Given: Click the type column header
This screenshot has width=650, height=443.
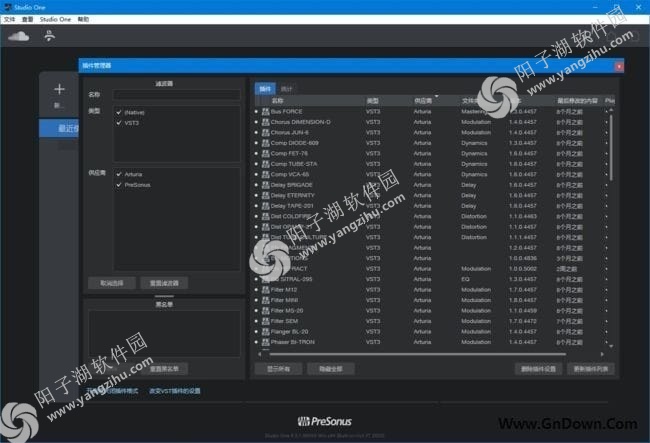Looking at the screenshot, I should pyautogui.click(x=373, y=101).
